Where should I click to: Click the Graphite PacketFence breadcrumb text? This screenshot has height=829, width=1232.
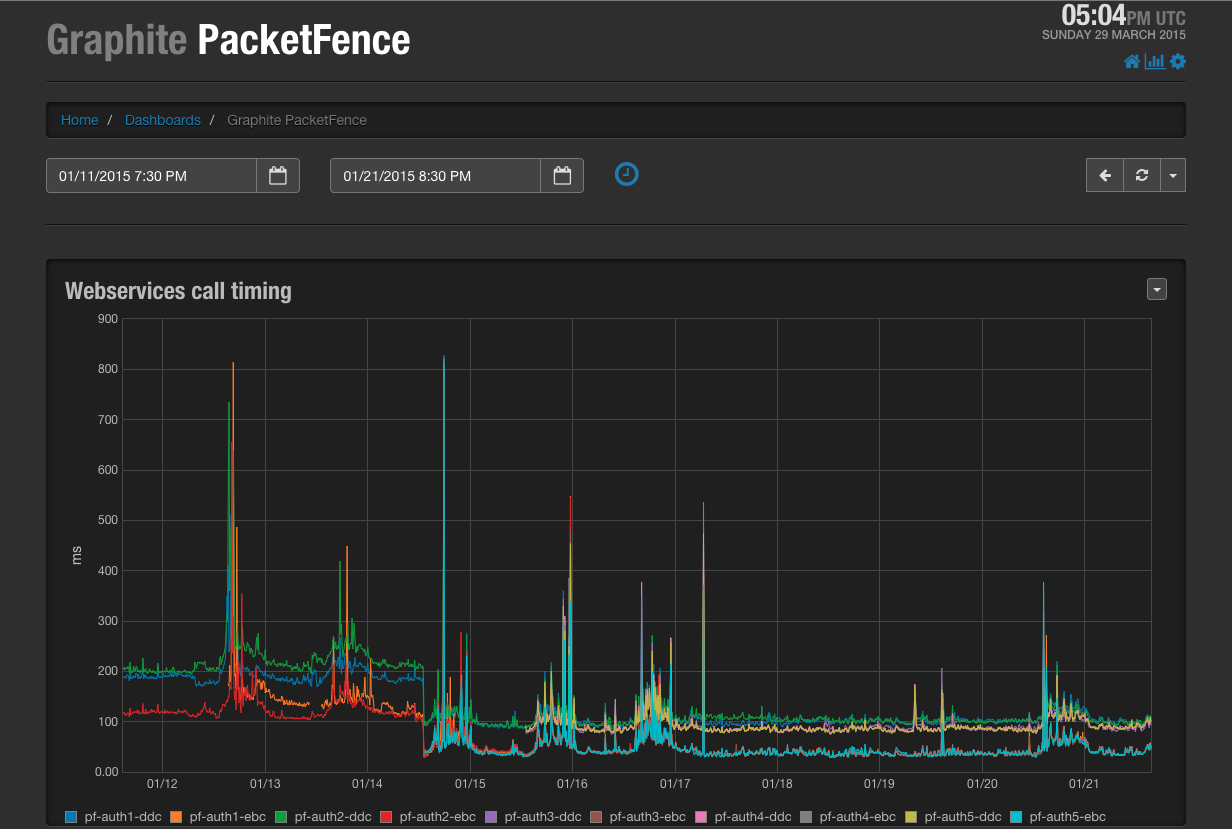point(297,120)
